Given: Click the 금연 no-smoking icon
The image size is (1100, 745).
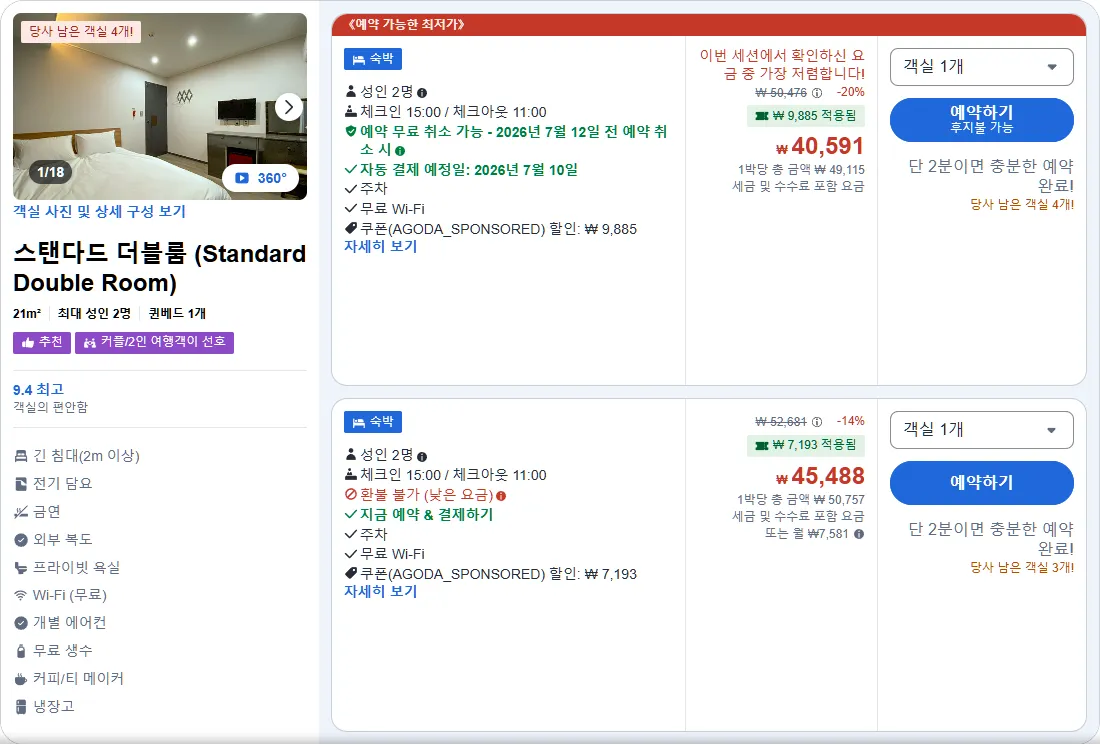Looking at the screenshot, I should (x=21, y=512).
